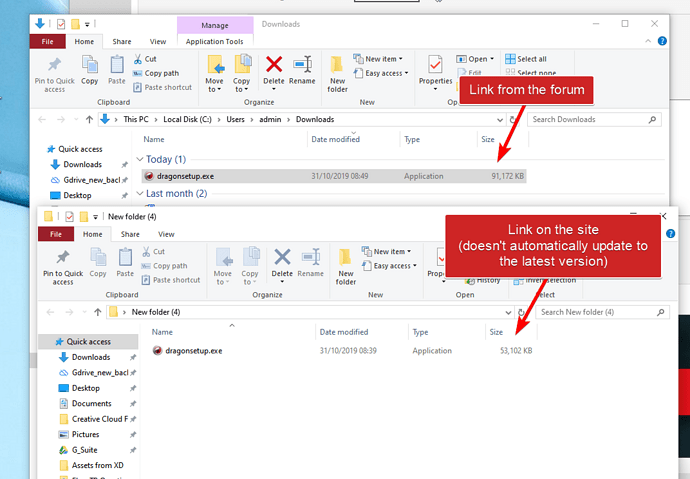Click Quick access in New folder (4) sidebar
This screenshot has width=690, height=479.
88,342
